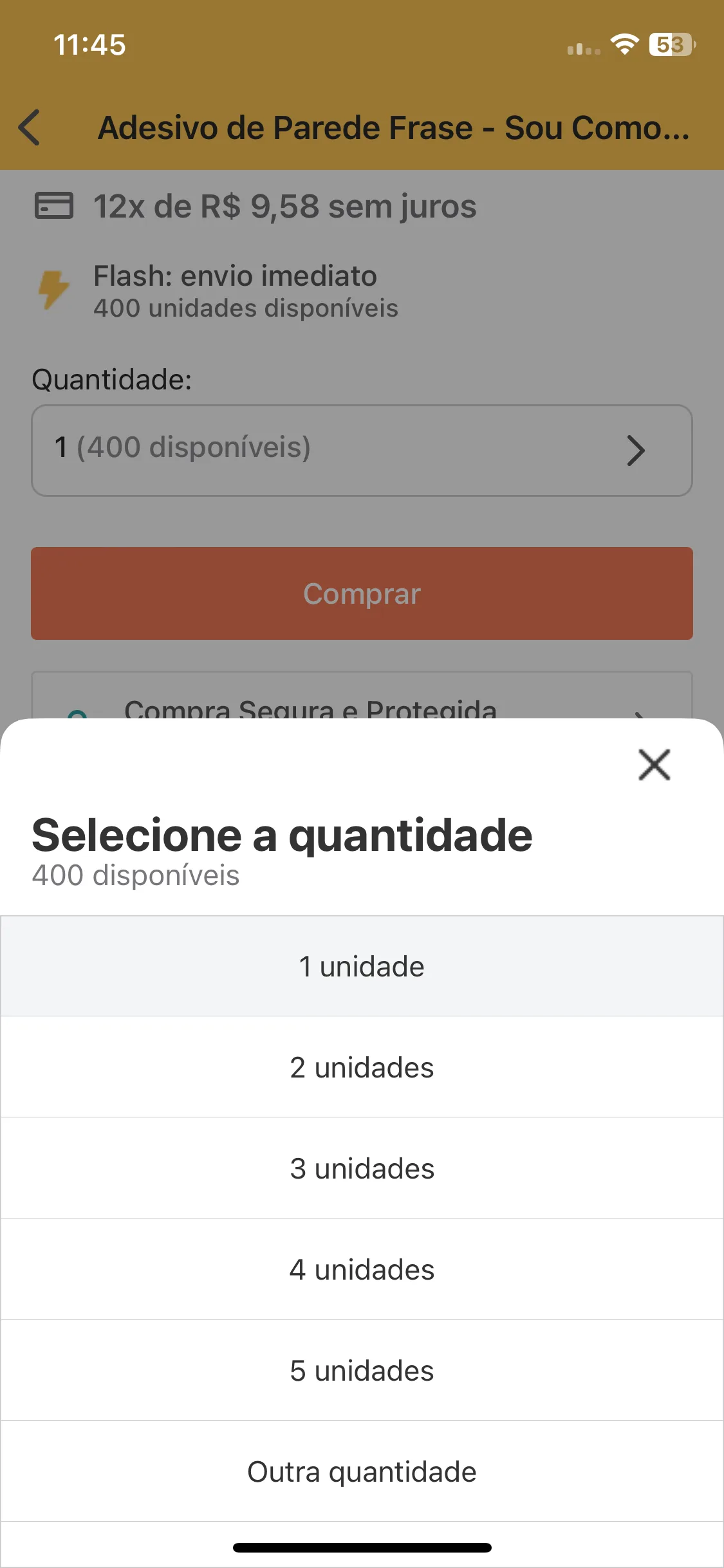Choose 5 unidades quantity
Image resolution: width=724 pixels, height=1568 pixels.
click(x=362, y=1370)
